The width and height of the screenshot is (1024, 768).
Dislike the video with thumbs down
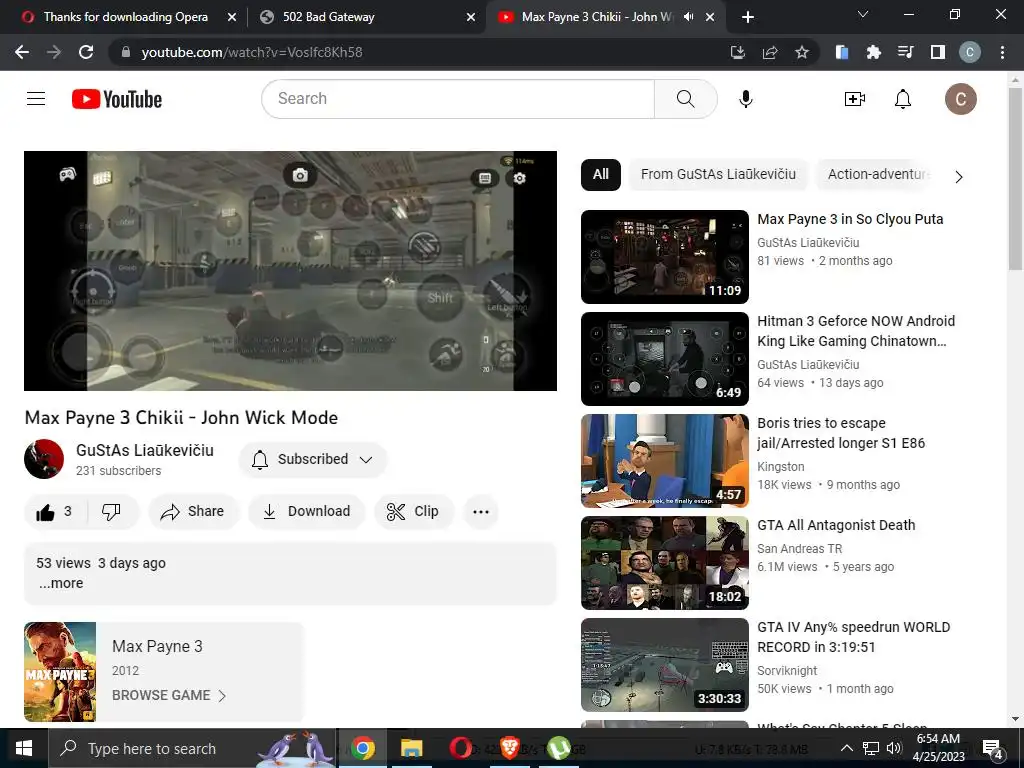tap(112, 511)
